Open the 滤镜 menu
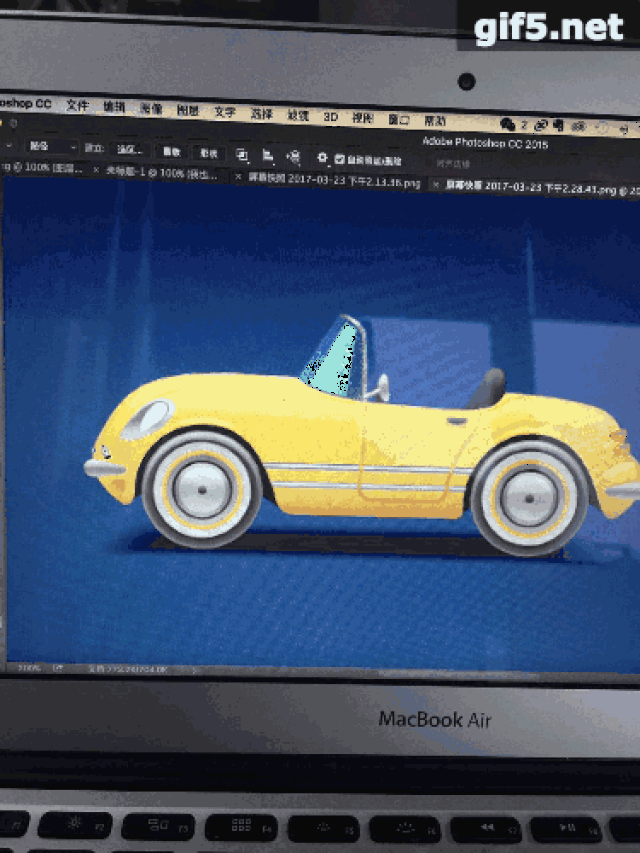This screenshot has height=853, width=640. tap(298, 115)
